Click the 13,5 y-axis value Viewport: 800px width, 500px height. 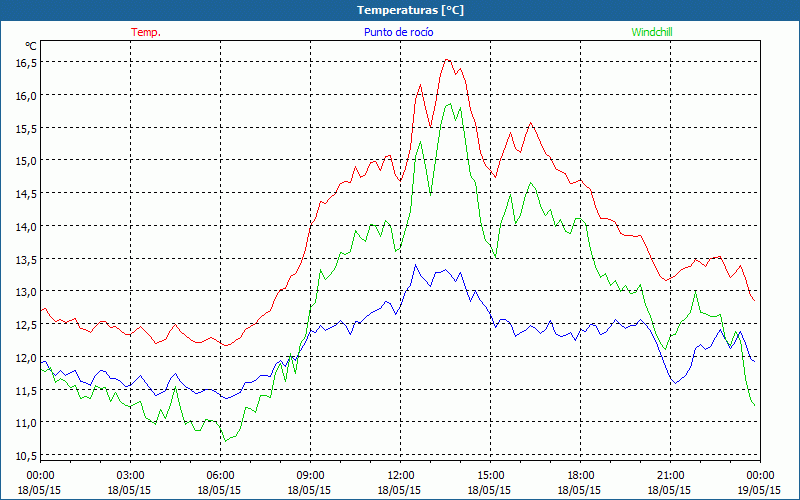[x=27, y=259]
